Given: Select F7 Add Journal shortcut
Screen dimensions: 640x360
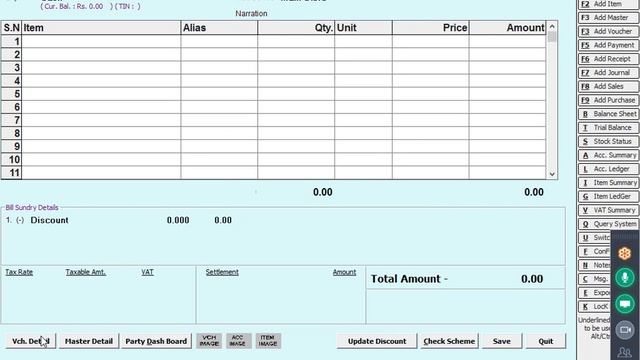Looking at the screenshot, I should pos(608,73).
